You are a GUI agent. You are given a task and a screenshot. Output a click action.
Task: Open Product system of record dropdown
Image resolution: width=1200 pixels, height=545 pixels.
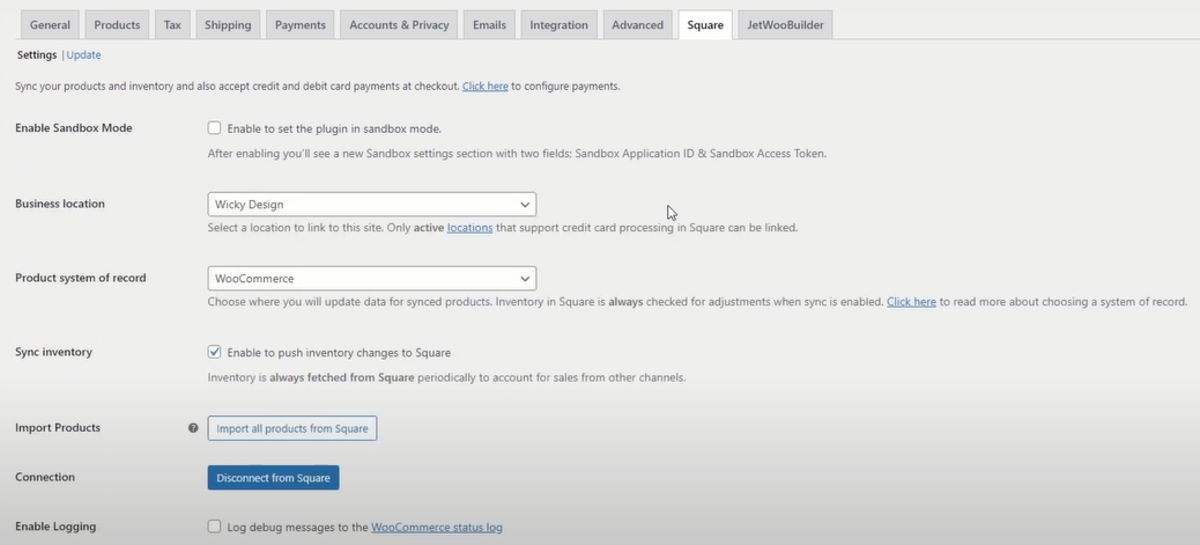[371, 278]
